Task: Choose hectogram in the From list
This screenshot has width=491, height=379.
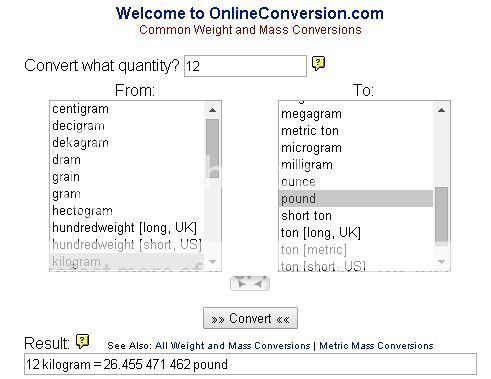Action: [127, 211]
